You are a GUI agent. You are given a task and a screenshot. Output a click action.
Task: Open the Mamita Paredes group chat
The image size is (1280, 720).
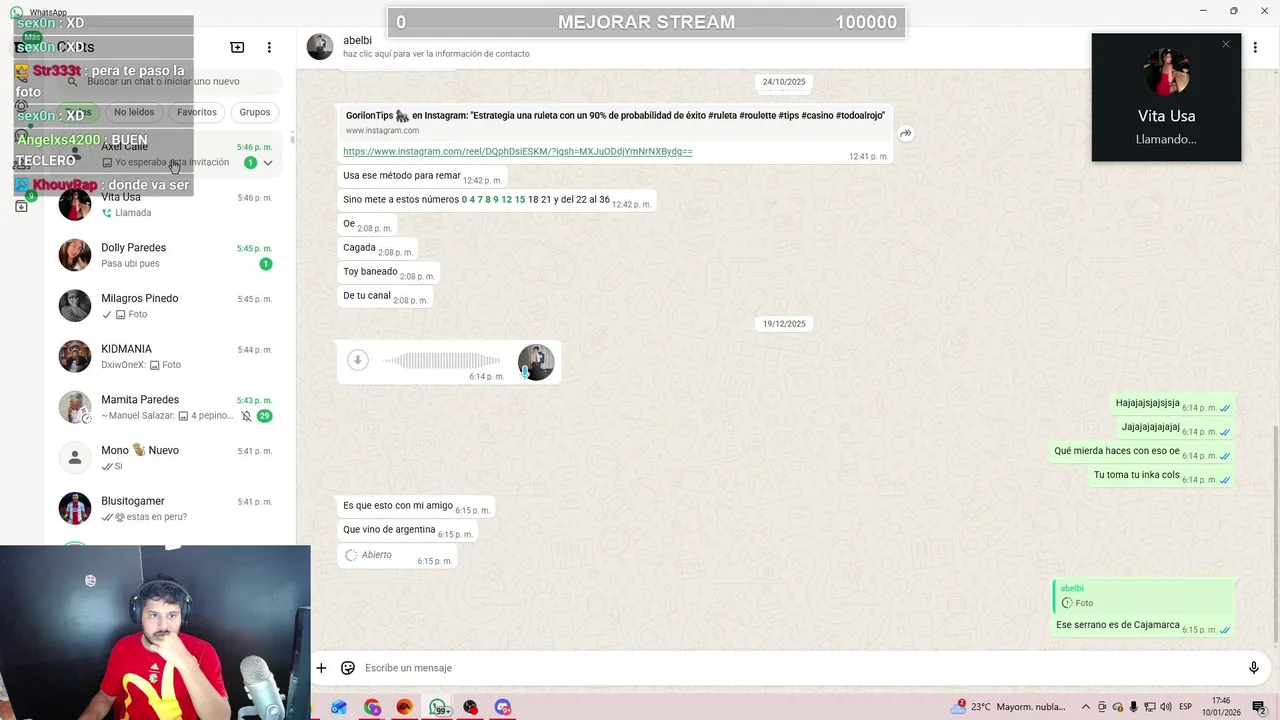[x=166, y=407]
